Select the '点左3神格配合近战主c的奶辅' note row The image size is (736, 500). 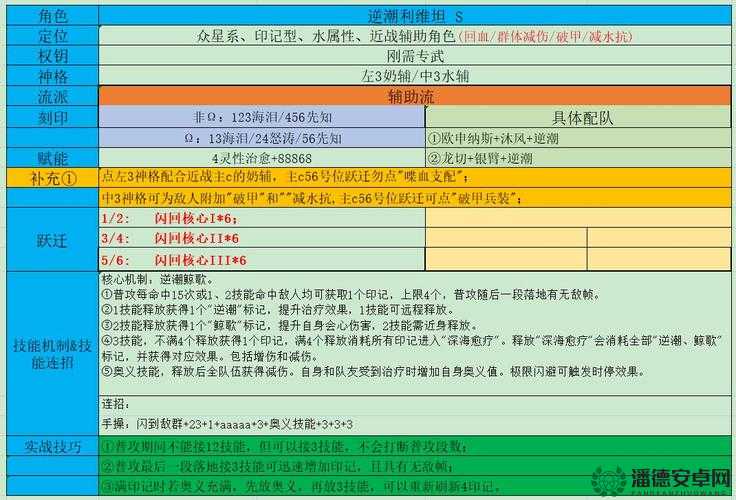(415, 177)
